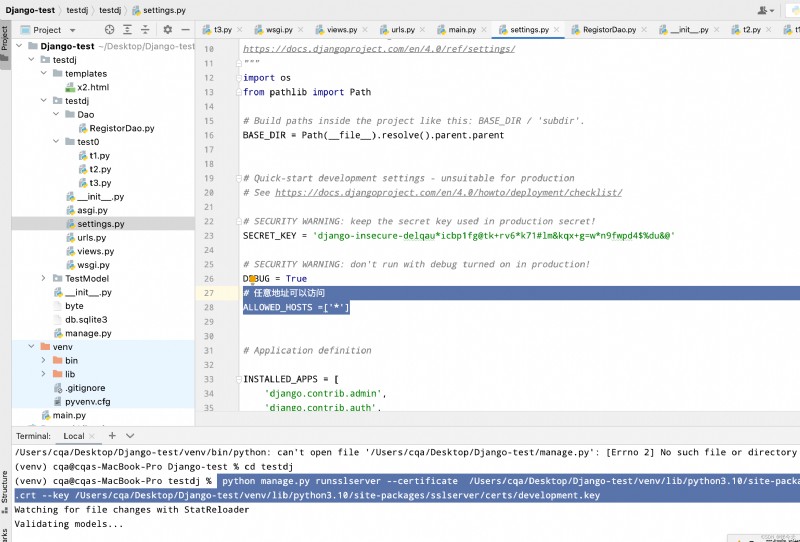The height and width of the screenshot is (542, 800).
Task: Open the Project view dropdown
Action: (72, 30)
